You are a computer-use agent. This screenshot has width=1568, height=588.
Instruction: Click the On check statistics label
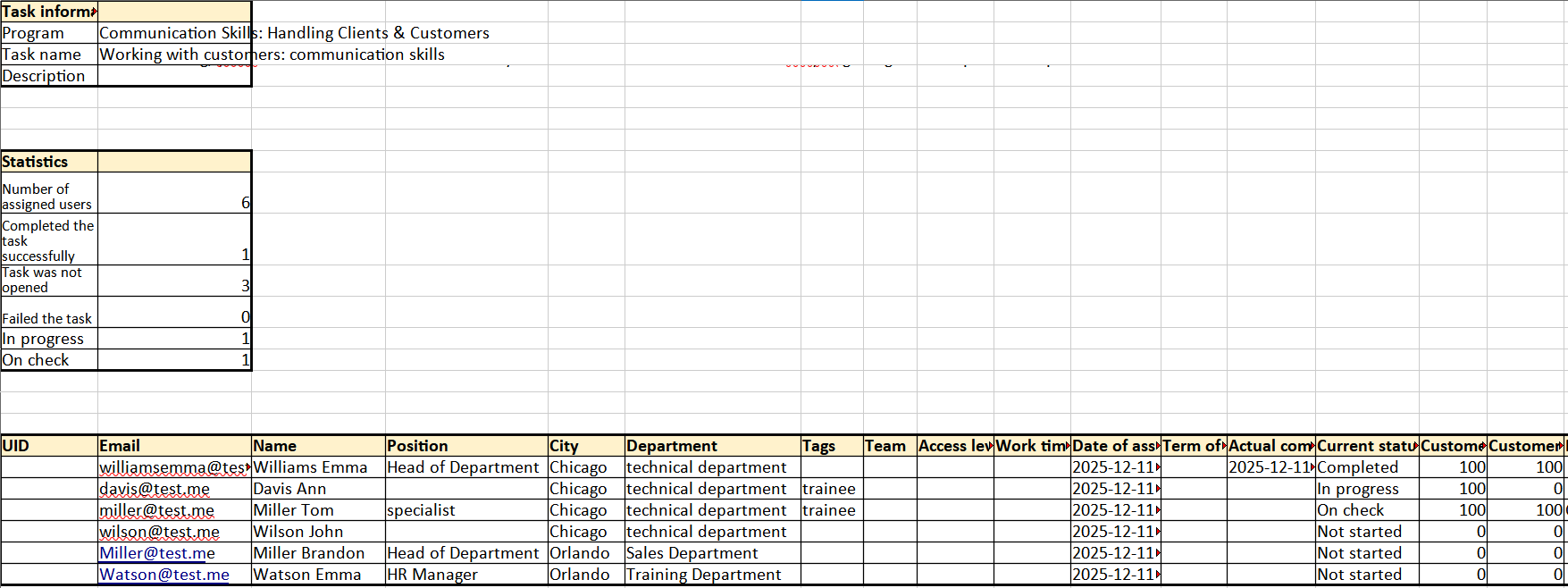tap(48, 360)
